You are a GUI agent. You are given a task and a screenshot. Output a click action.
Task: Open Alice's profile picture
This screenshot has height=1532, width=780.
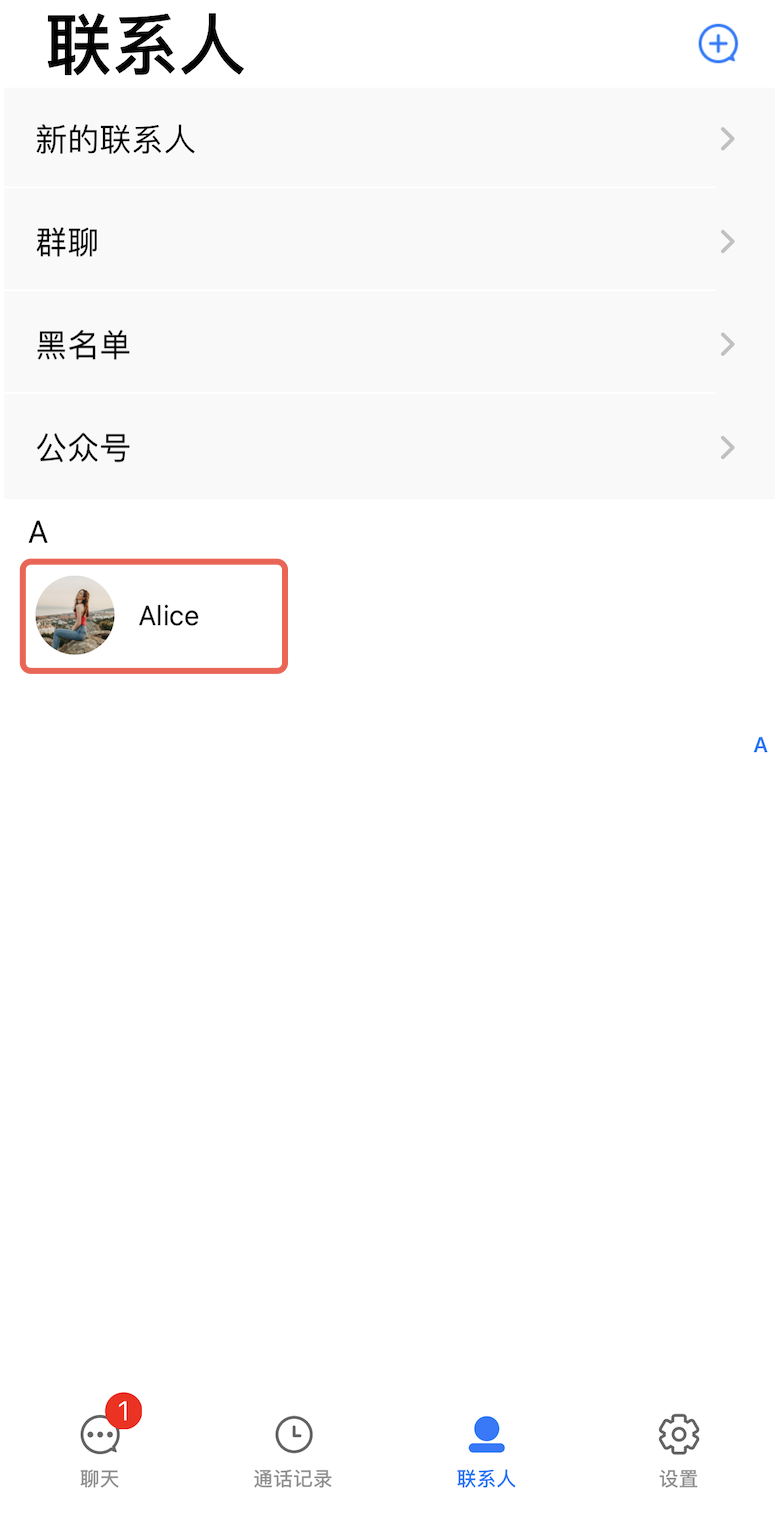pos(75,615)
